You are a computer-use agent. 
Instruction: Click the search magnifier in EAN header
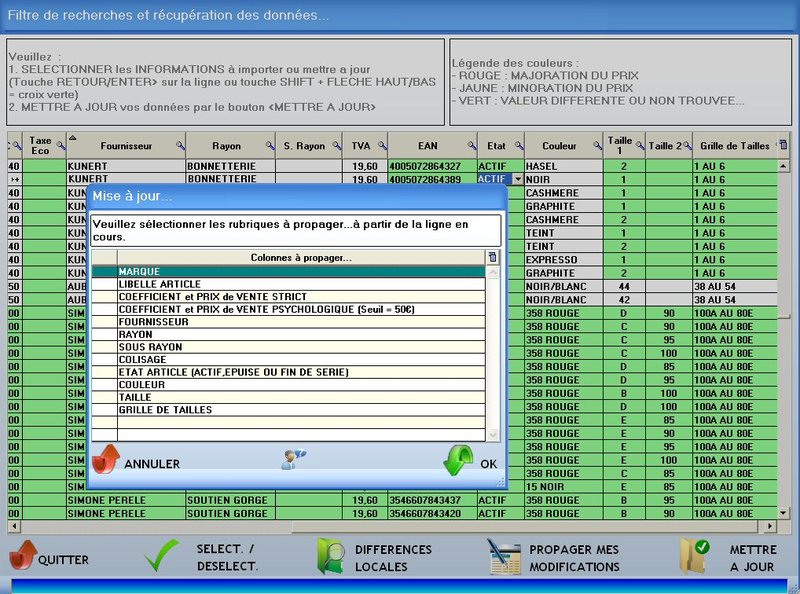(472, 145)
